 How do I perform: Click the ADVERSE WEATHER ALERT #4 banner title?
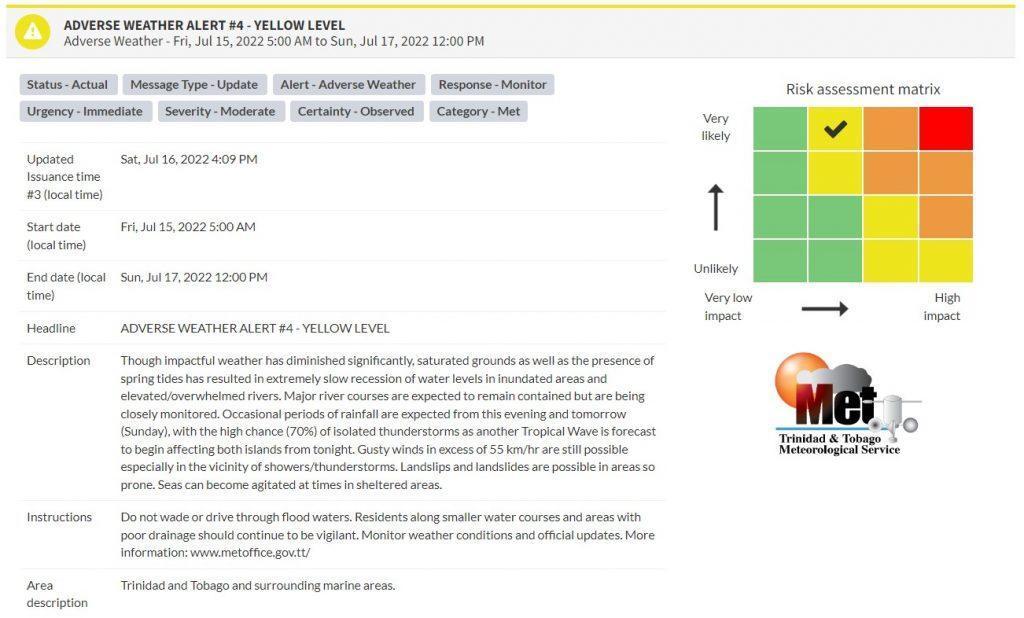(x=204, y=25)
